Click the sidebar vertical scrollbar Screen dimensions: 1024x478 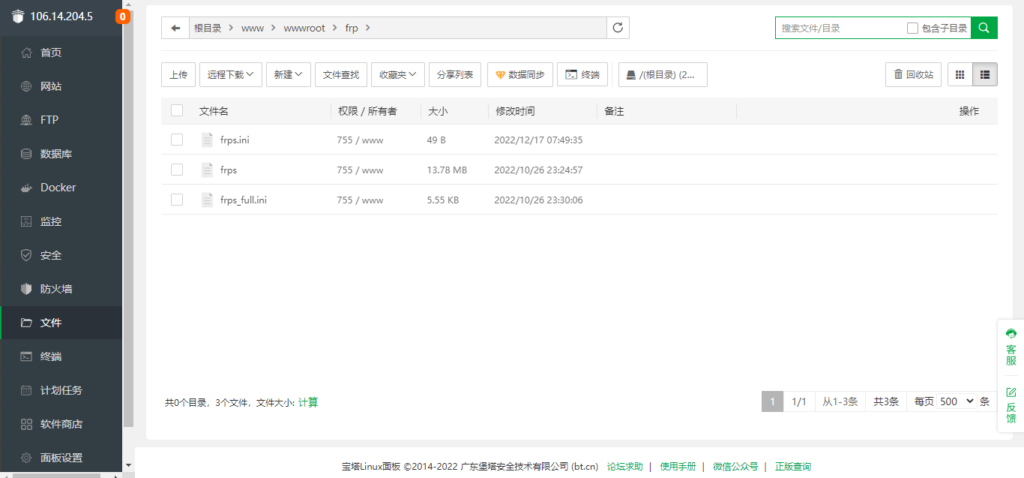[x=128, y=230]
